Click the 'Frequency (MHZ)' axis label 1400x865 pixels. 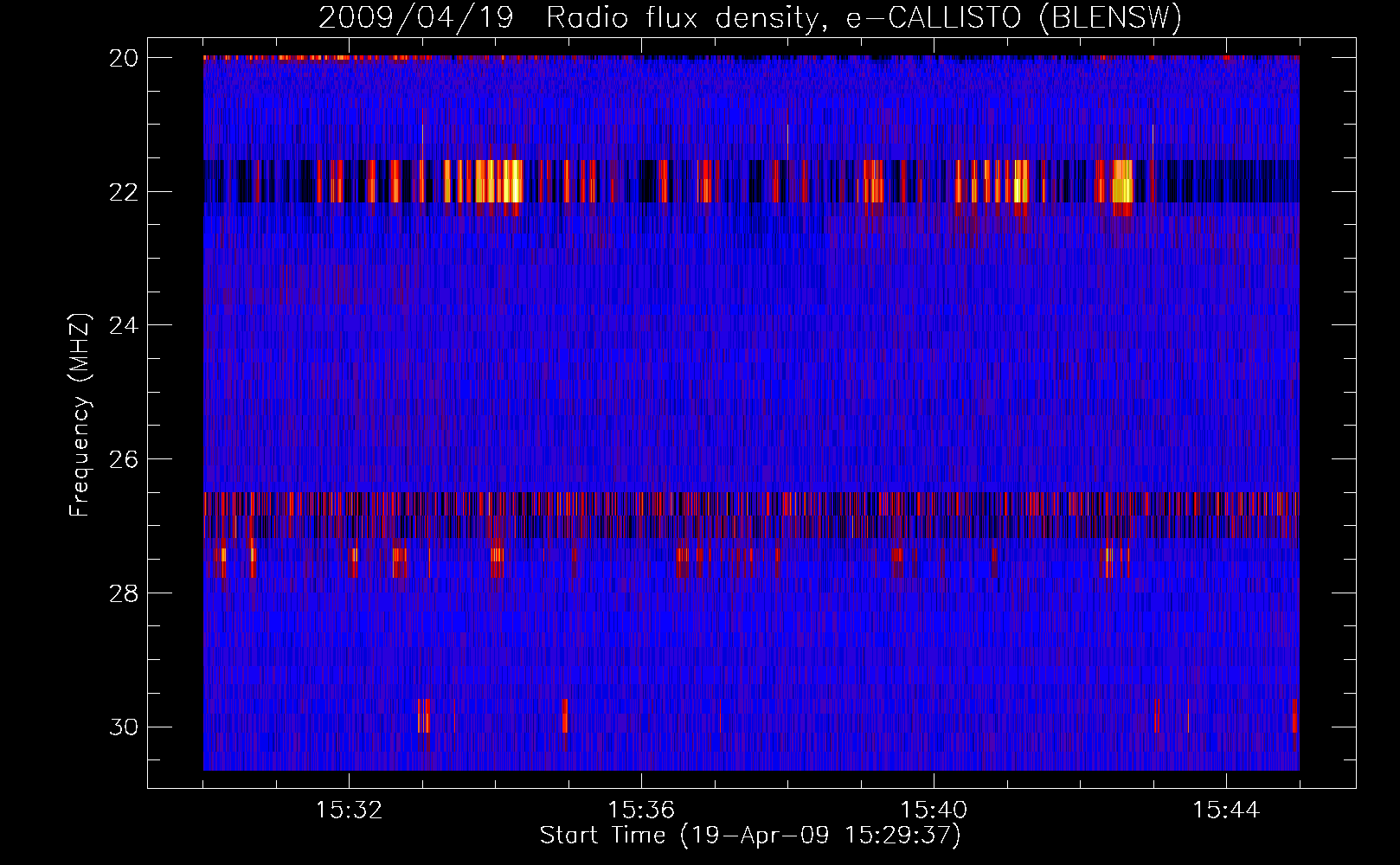coord(80,414)
